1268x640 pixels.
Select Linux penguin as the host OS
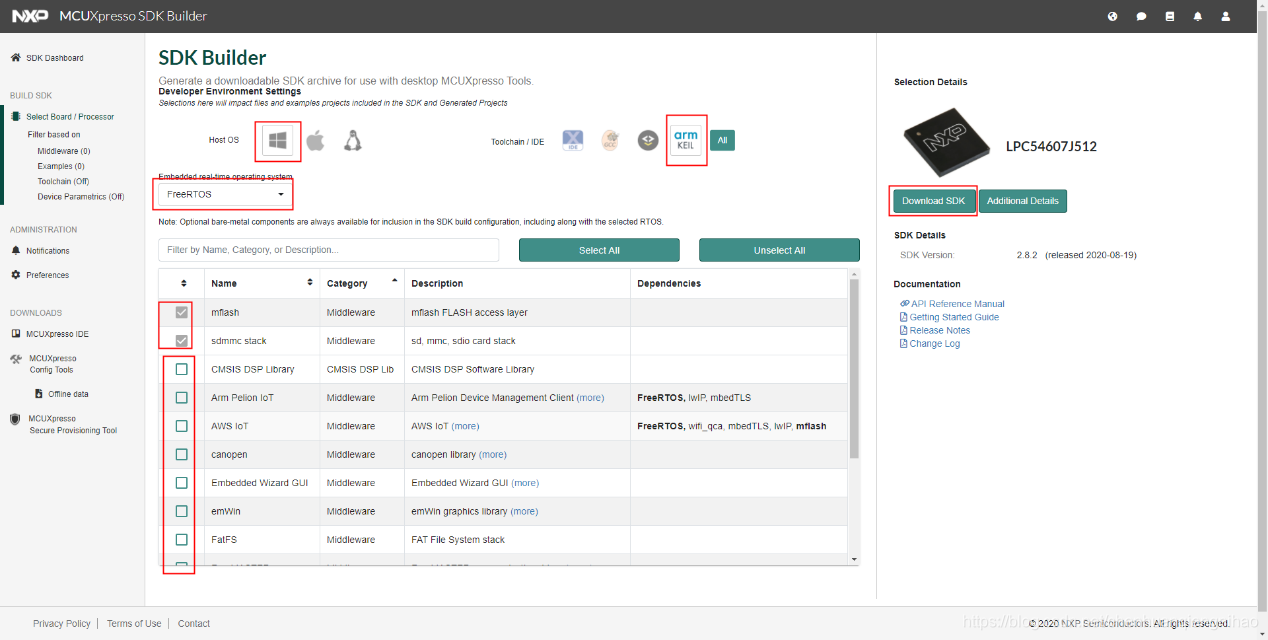pos(352,141)
